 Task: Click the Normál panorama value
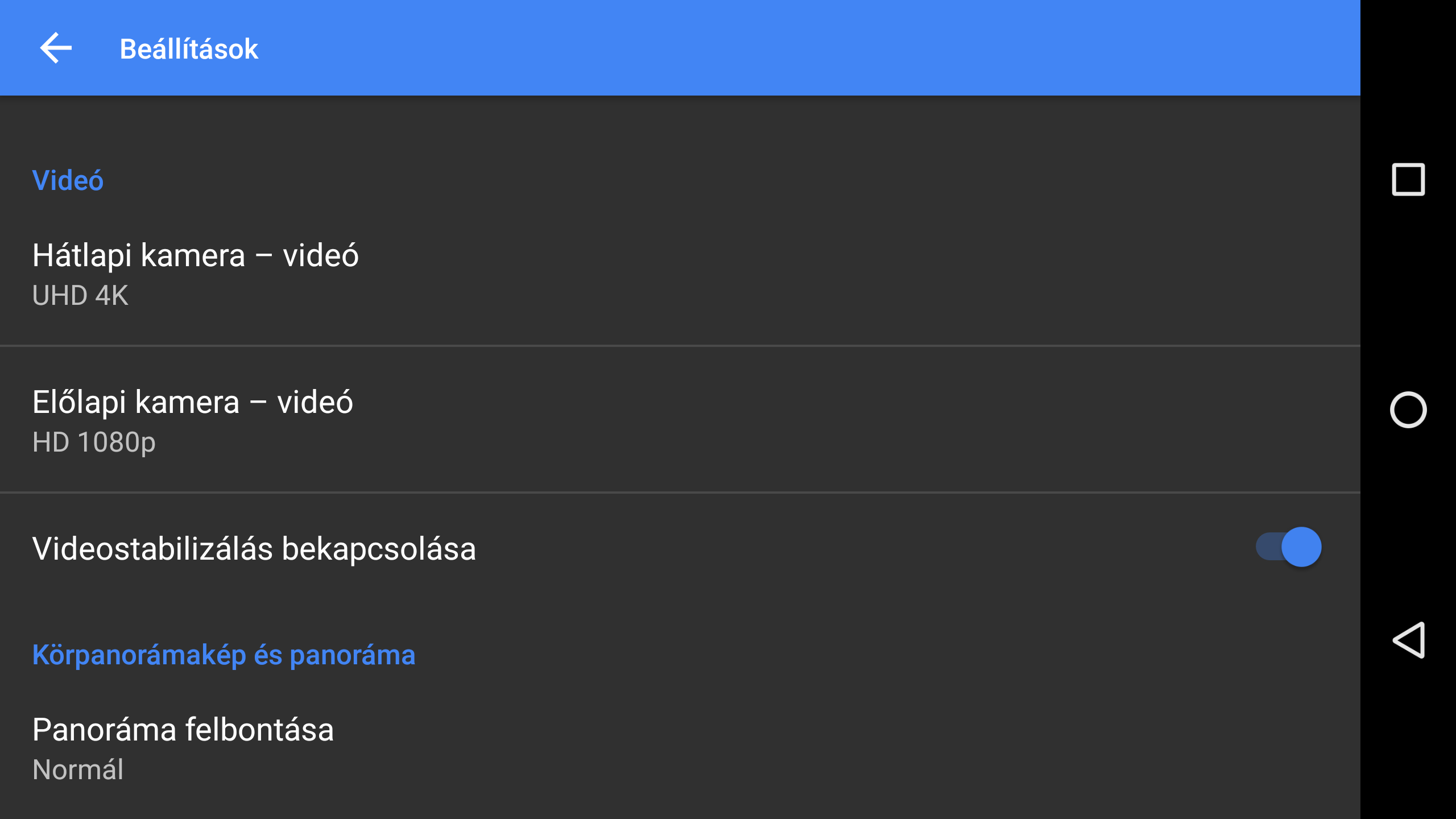click(x=78, y=770)
